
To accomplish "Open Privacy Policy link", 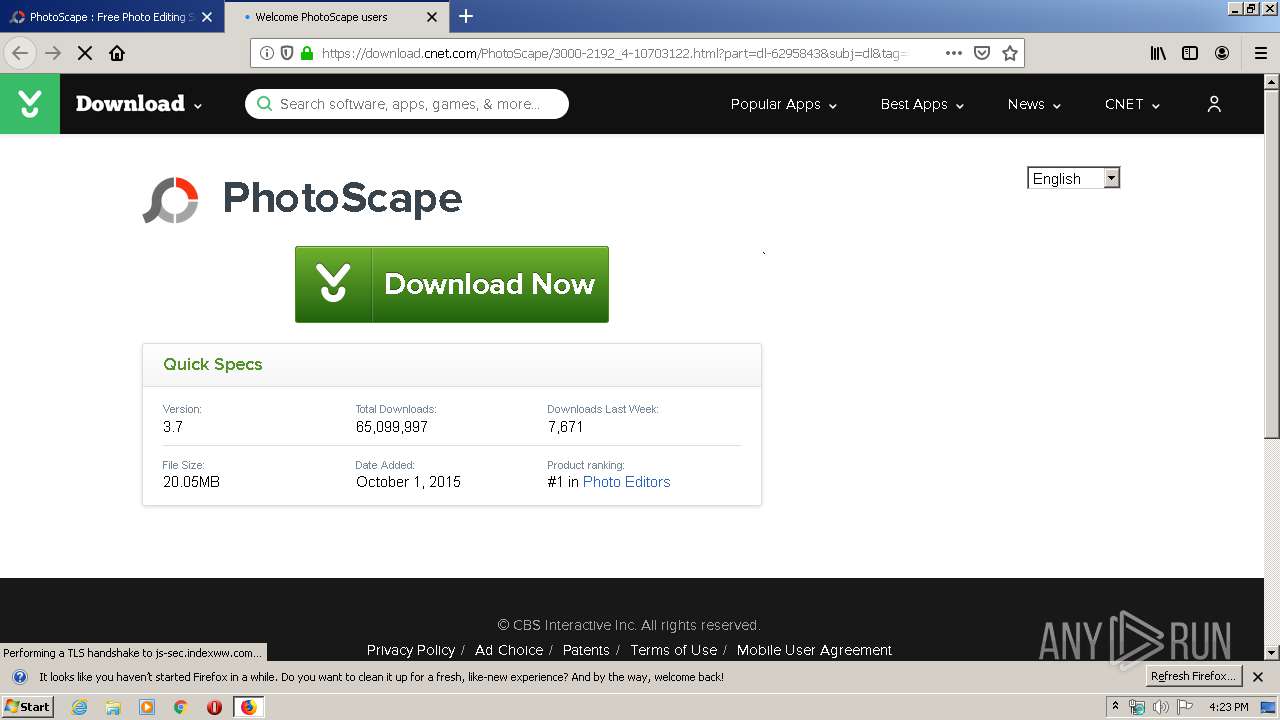I will [411, 650].
